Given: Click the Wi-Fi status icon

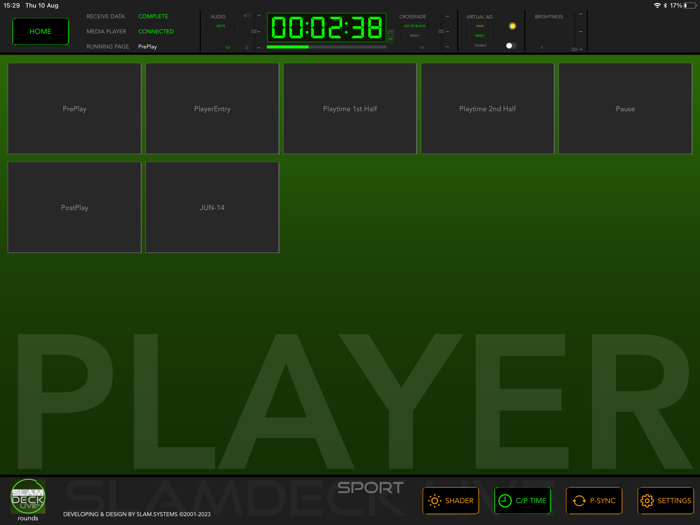Looking at the screenshot, I should tap(657, 5).
